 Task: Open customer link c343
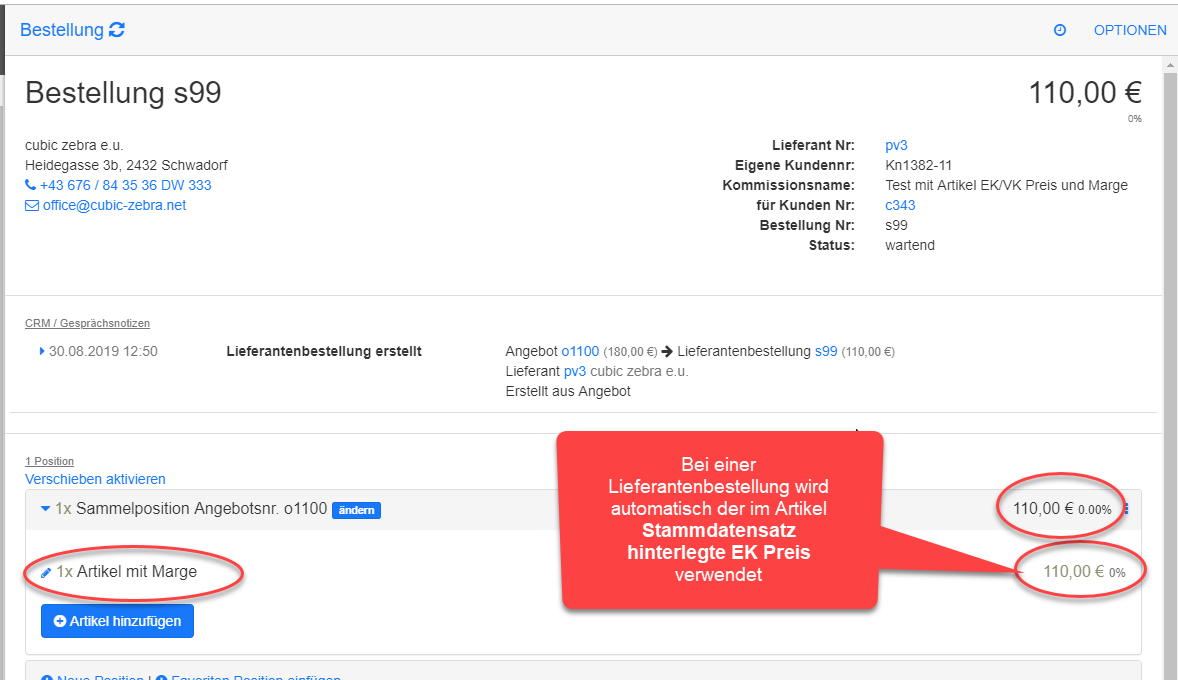click(900, 205)
